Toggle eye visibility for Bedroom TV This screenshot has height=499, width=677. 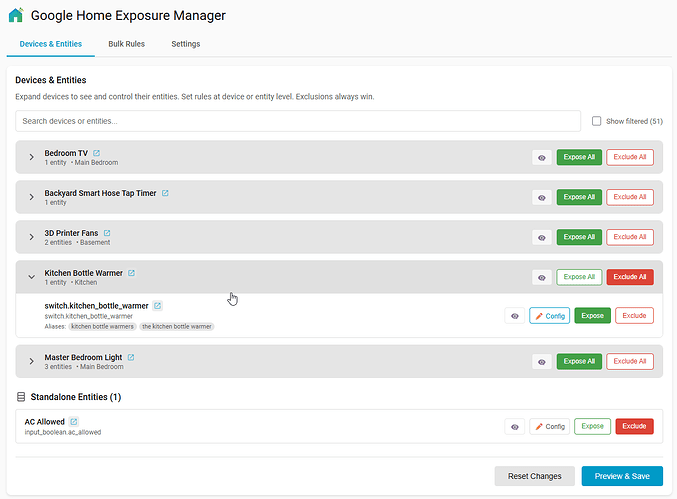click(541, 158)
